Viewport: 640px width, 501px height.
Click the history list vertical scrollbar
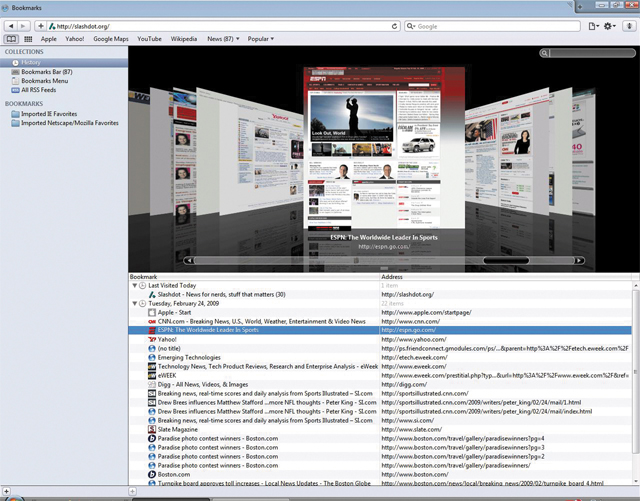pos(636,372)
